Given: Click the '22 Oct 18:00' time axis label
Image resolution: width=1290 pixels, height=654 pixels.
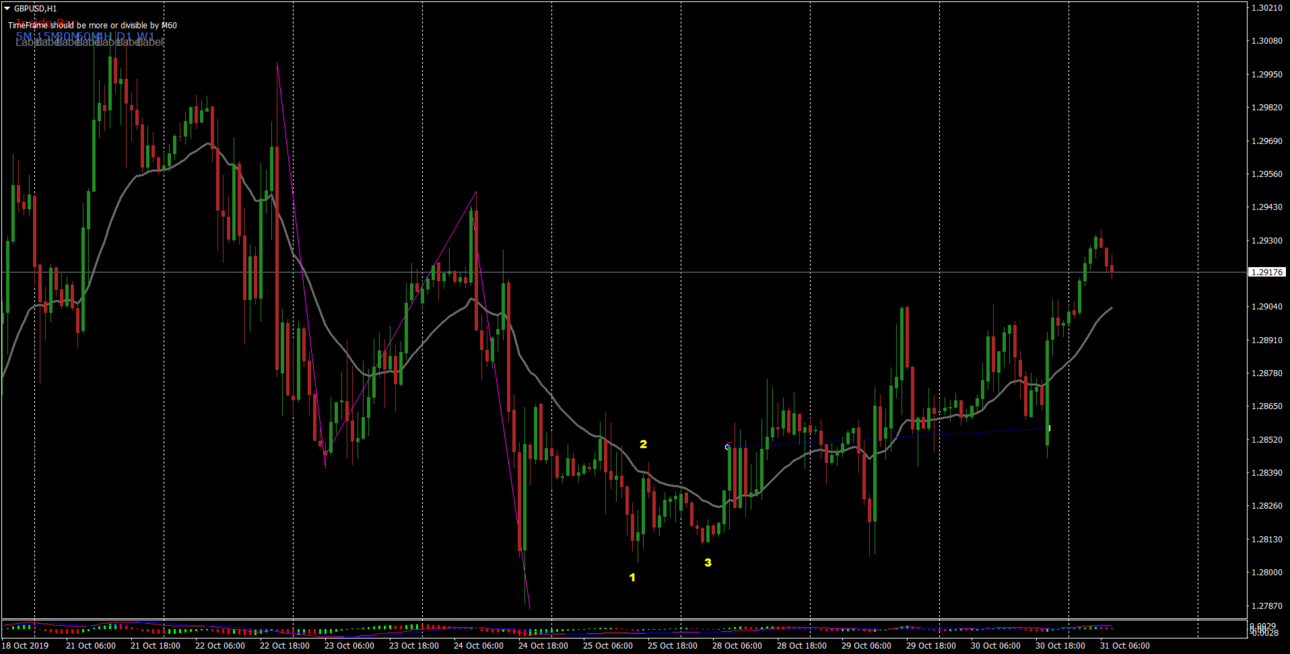Looking at the screenshot, I should 284,646.
